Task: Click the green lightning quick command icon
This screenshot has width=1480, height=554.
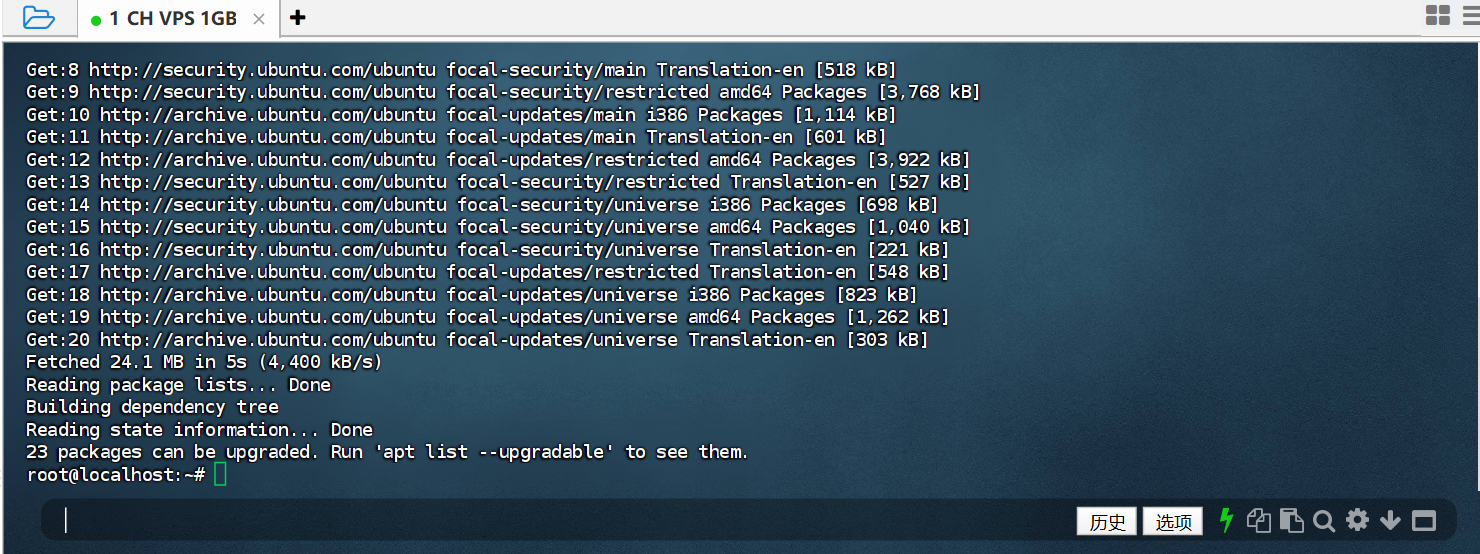Action: pyautogui.click(x=1226, y=520)
